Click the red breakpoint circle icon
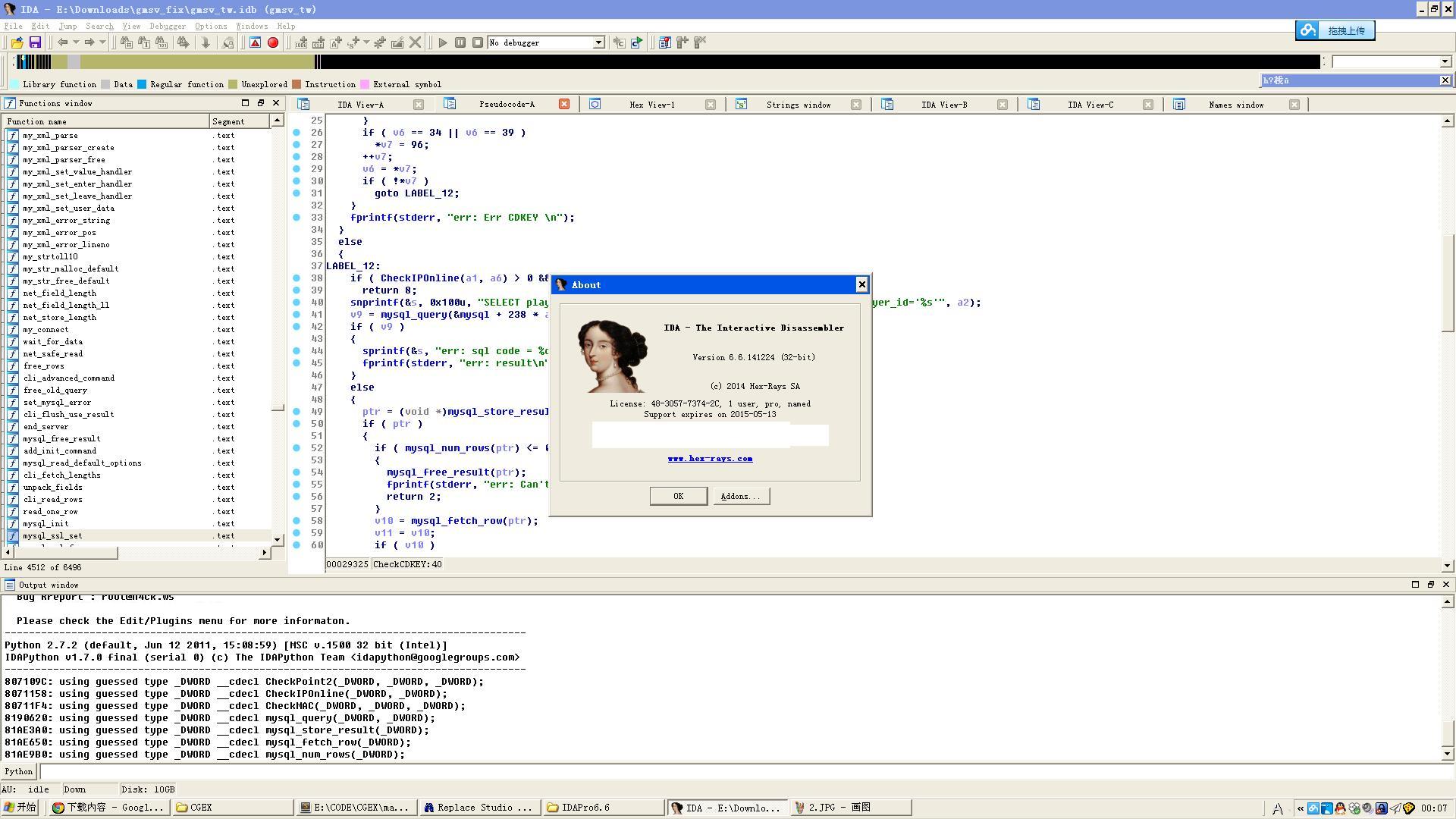The image size is (1456, 819). click(x=273, y=42)
